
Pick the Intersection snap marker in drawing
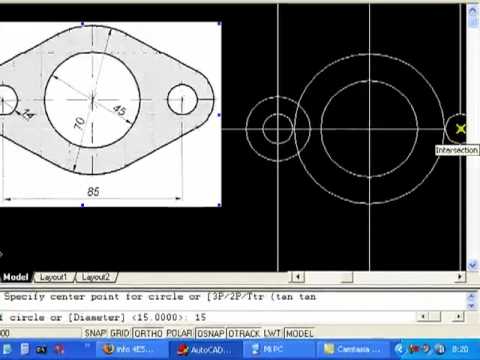click(x=461, y=129)
